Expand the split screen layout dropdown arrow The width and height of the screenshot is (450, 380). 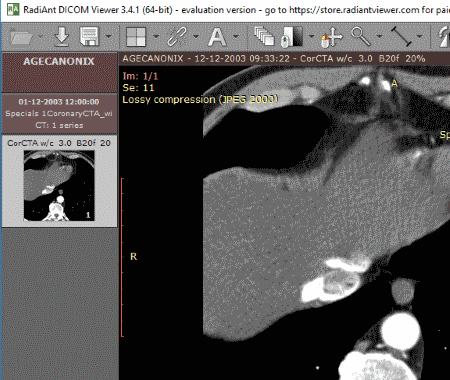coord(156,36)
